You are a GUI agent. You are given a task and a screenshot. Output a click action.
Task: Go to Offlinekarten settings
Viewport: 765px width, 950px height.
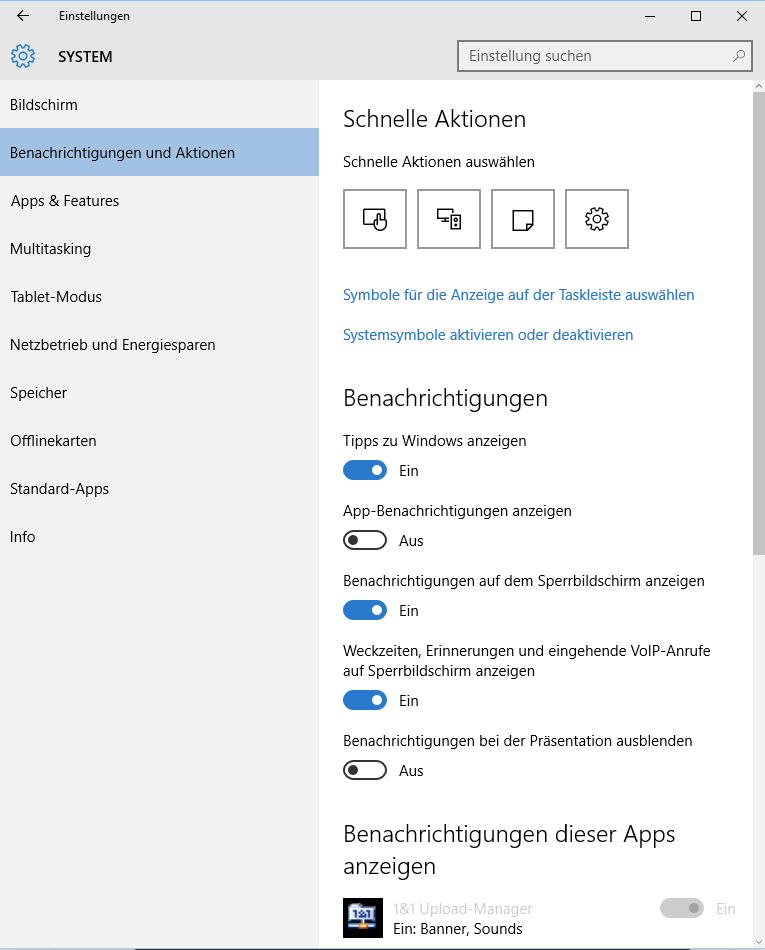[x=159, y=440]
